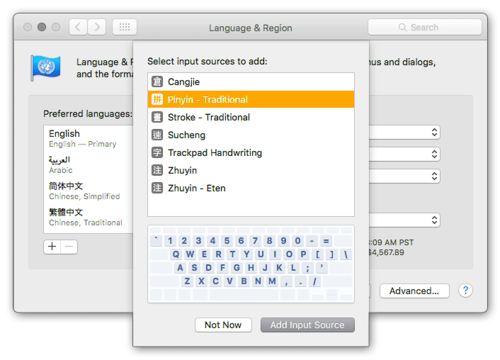Click the window close button
The width and height of the screenshot is (500, 360).
click(28, 27)
